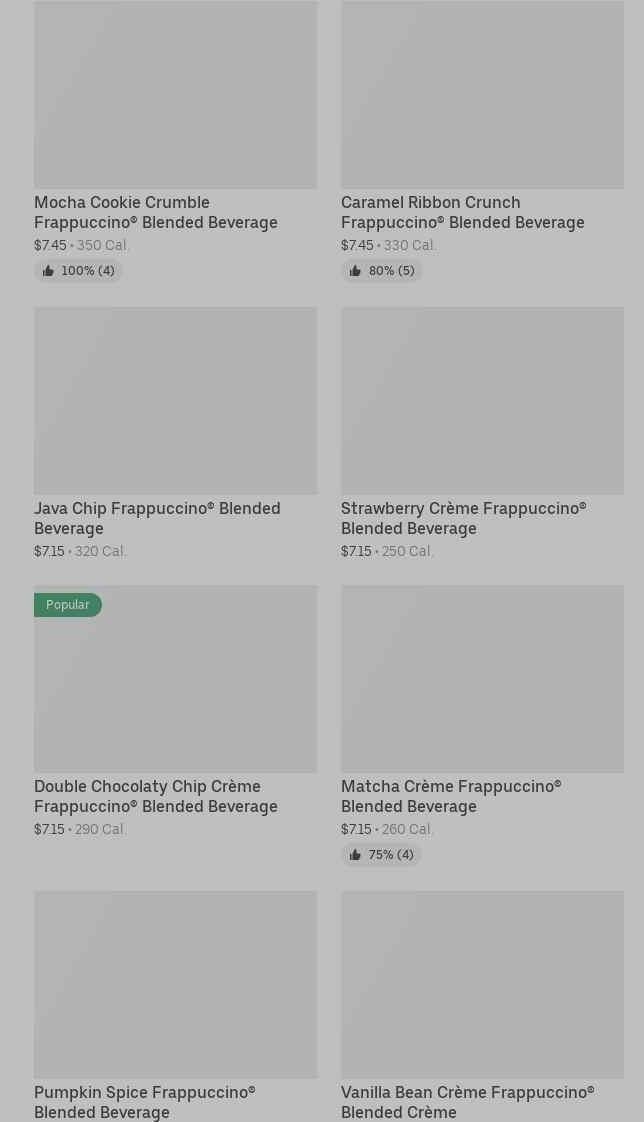Open Vanilla Bean Crème Frappuccino title link
The width and height of the screenshot is (644, 1122).
[x=467, y=1102]
